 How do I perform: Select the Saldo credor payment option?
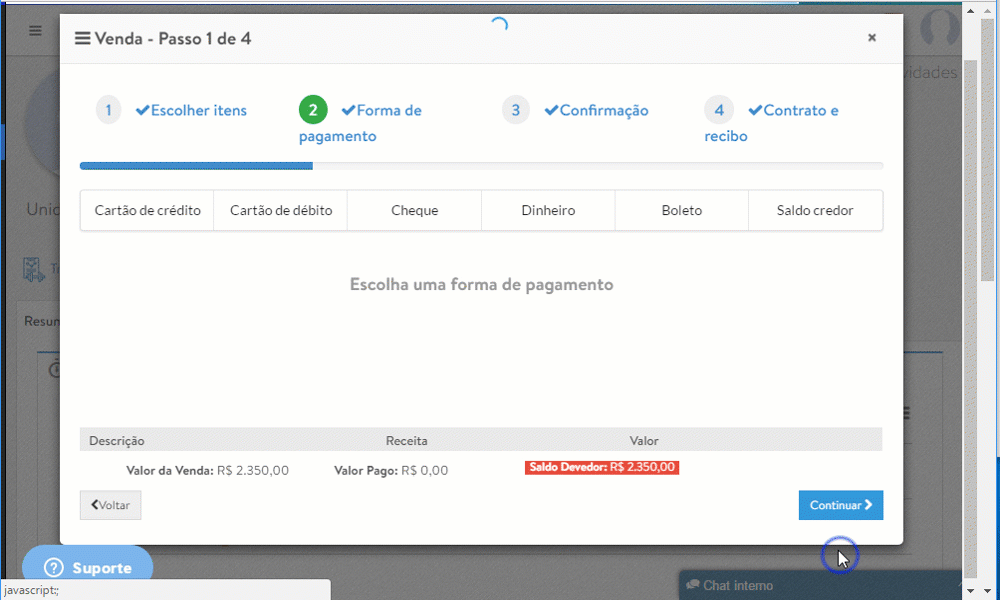pyautogui.click(x=815, y=210)
